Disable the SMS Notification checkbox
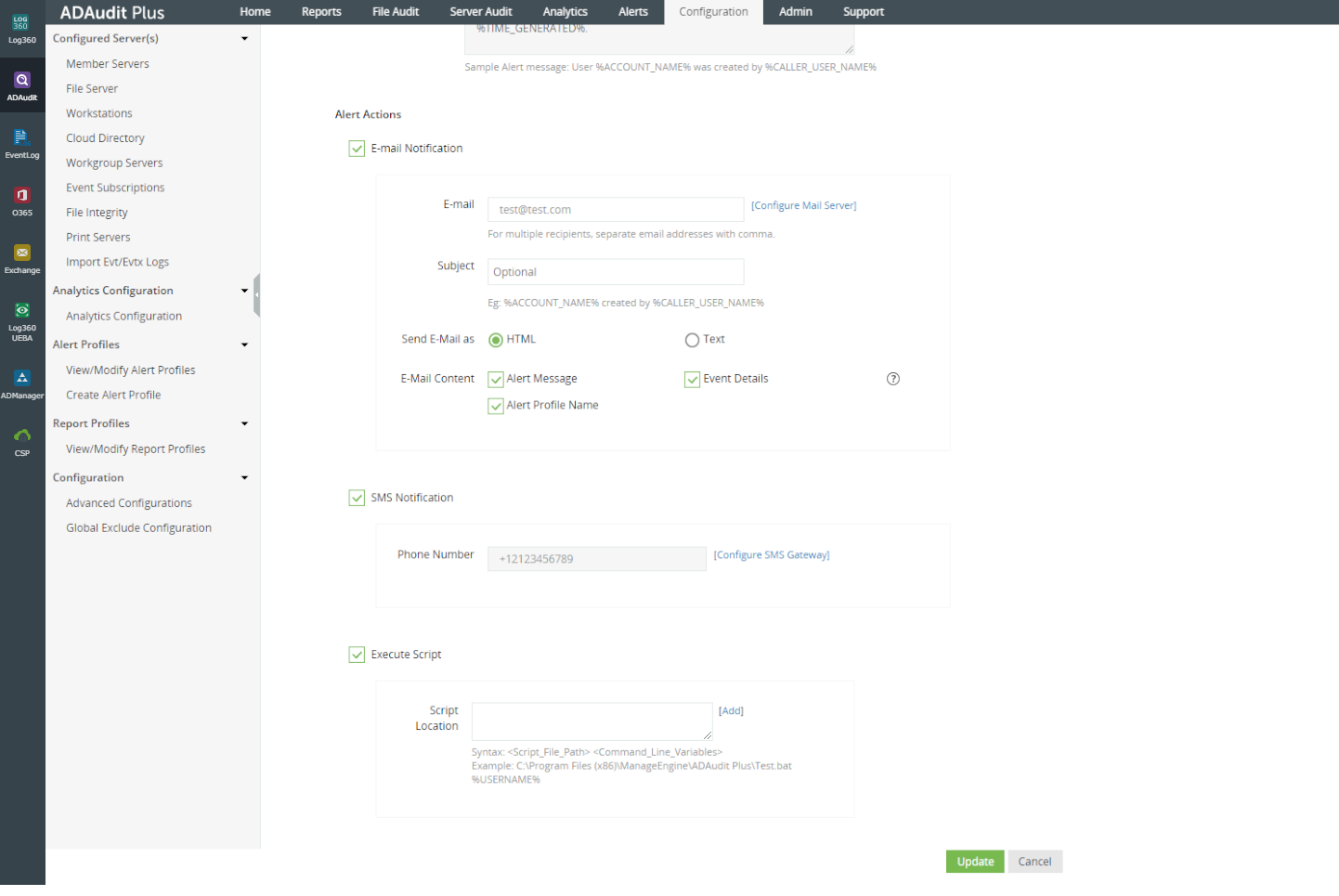This screenshot has height=896, width=1339. (x=357, y=498)
